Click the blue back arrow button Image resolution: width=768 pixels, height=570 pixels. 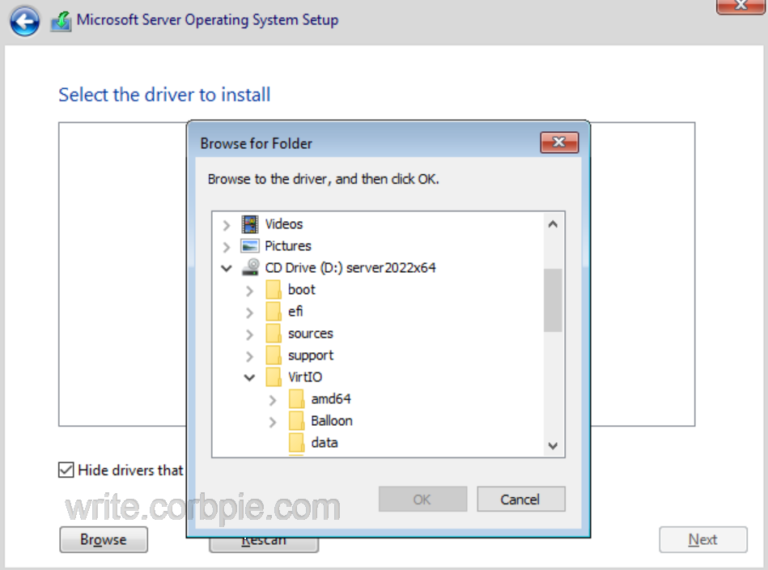(24, 21)
